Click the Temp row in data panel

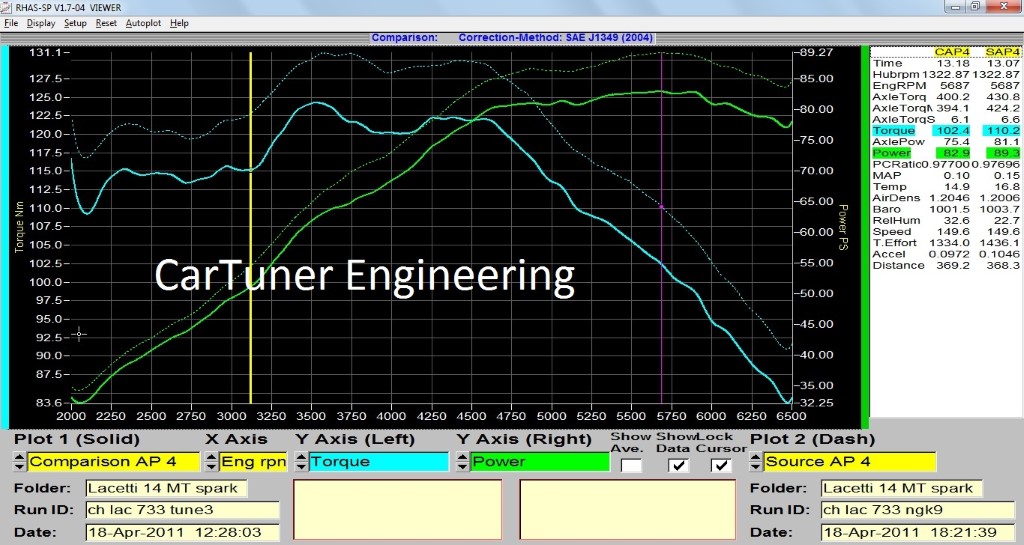[x=946, y=187]
